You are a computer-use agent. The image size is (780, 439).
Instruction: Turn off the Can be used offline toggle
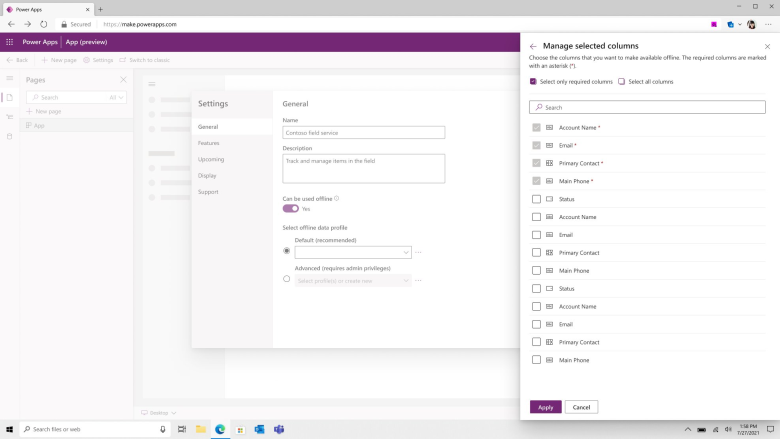(x=291, y=209)
